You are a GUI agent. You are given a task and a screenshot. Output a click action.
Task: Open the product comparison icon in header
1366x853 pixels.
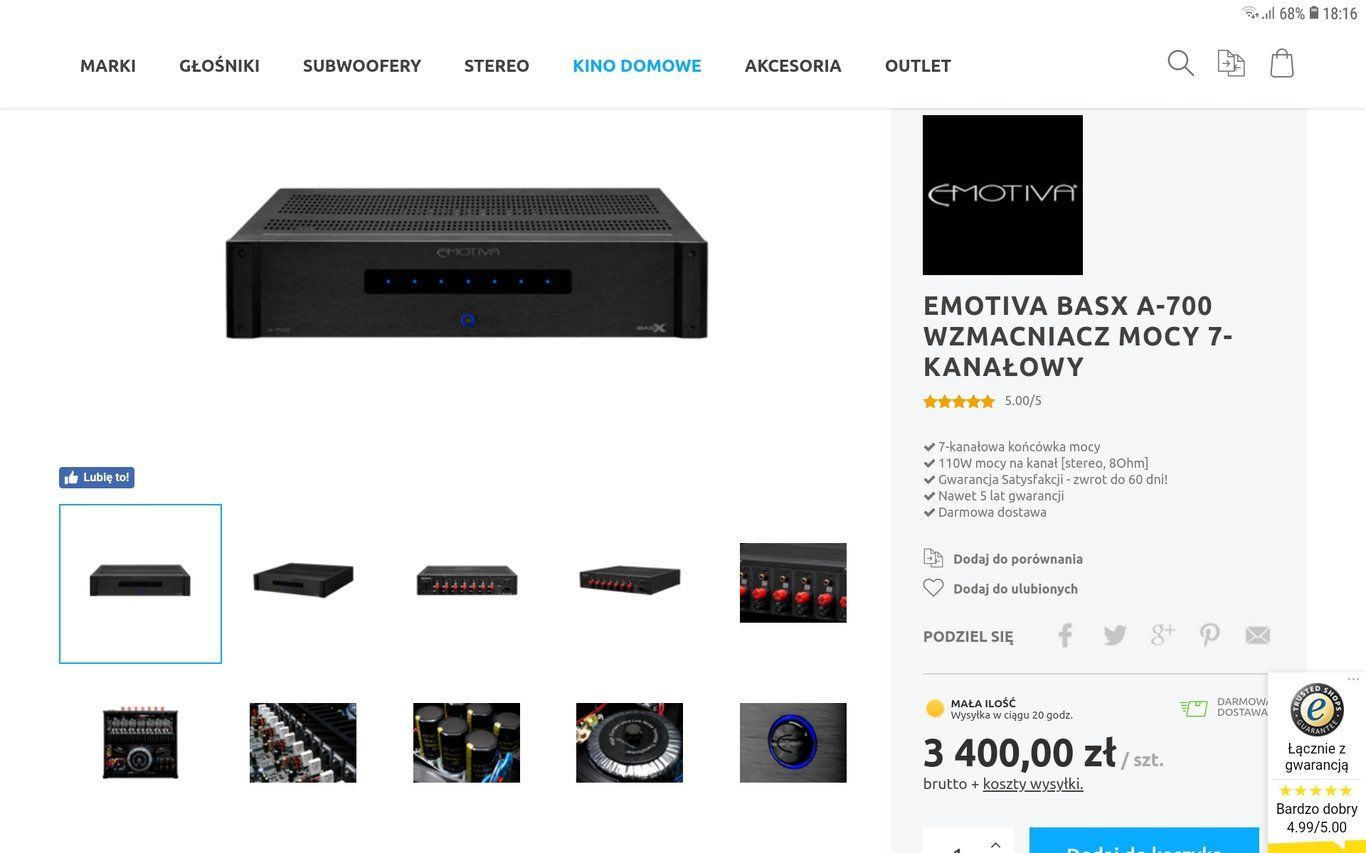[1231, 63]
